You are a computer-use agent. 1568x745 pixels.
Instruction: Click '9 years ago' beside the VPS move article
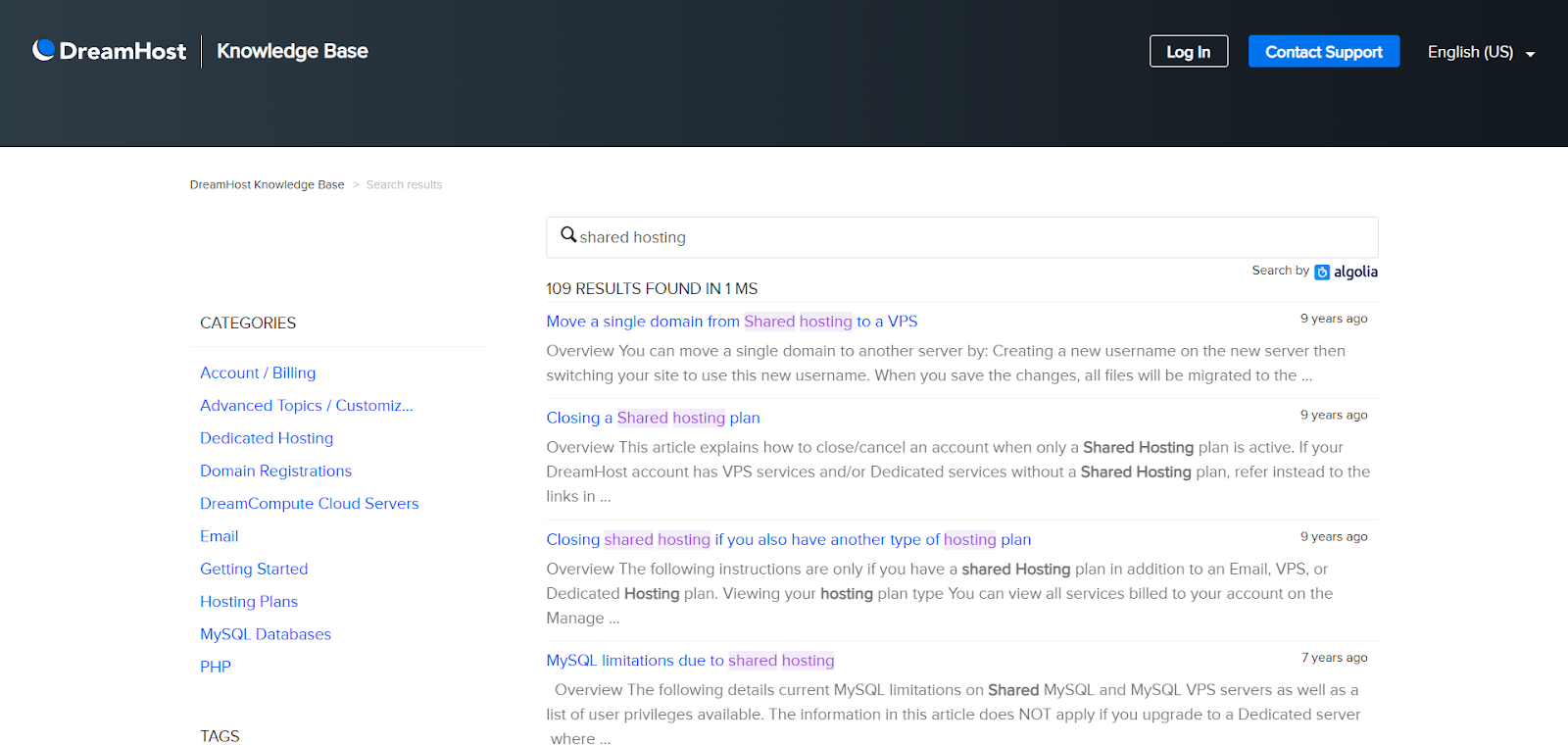1334,319
